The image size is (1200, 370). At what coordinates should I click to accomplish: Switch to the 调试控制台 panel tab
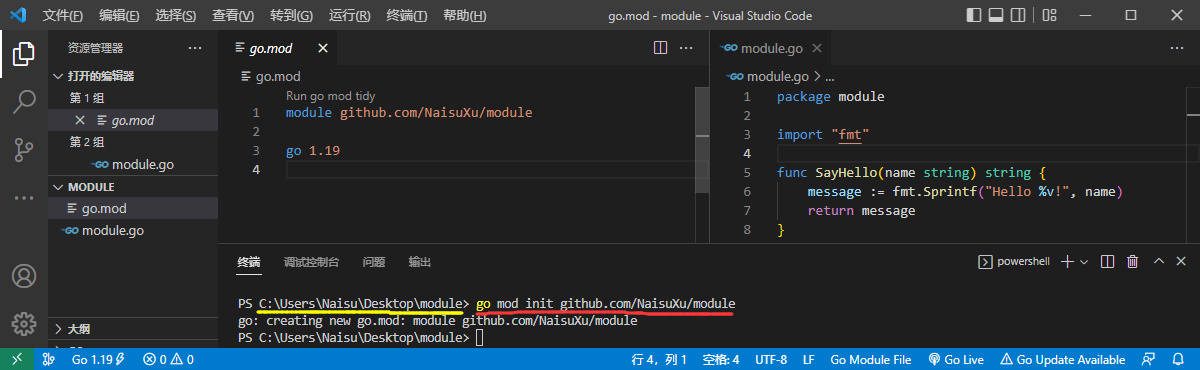311,262
